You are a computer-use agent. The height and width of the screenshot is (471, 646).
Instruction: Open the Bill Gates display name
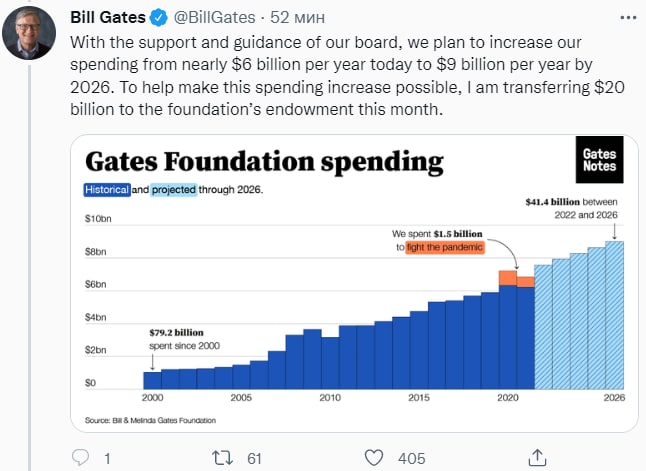[108, 17]
